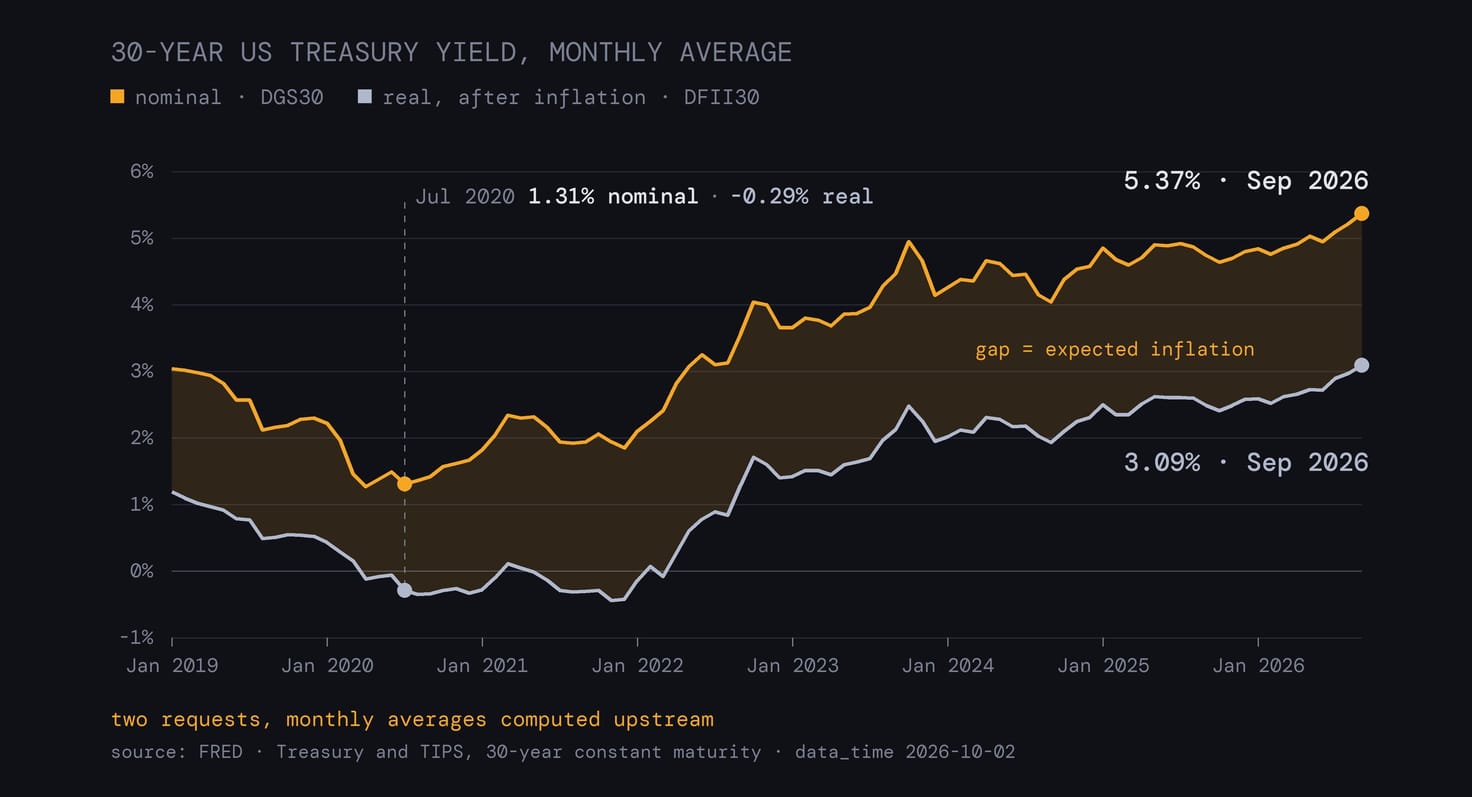Click the 'gap = expected inflation' annotation
The image size is (1472, 797).
[x=1115, y=349]
